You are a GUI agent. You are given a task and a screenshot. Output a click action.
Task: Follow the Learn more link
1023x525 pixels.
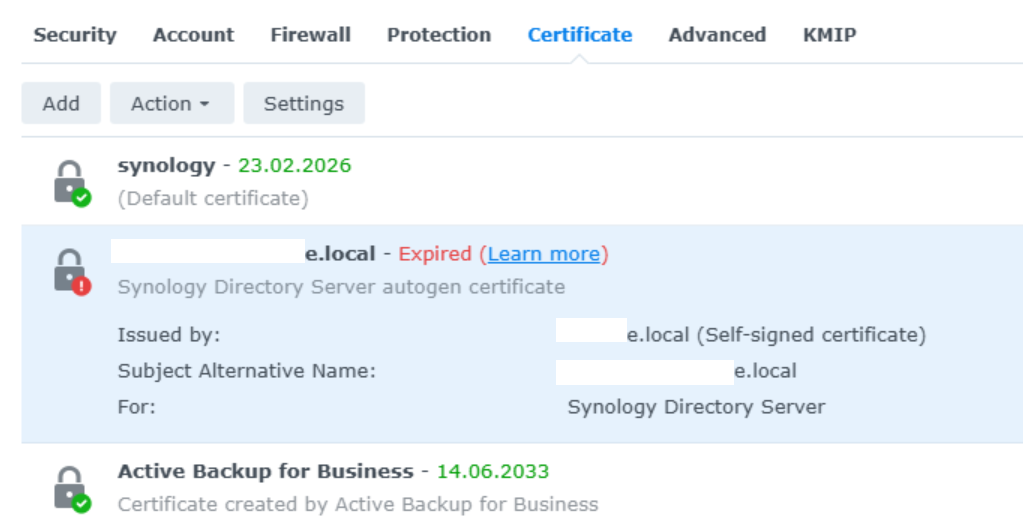[x=544, y=254]
